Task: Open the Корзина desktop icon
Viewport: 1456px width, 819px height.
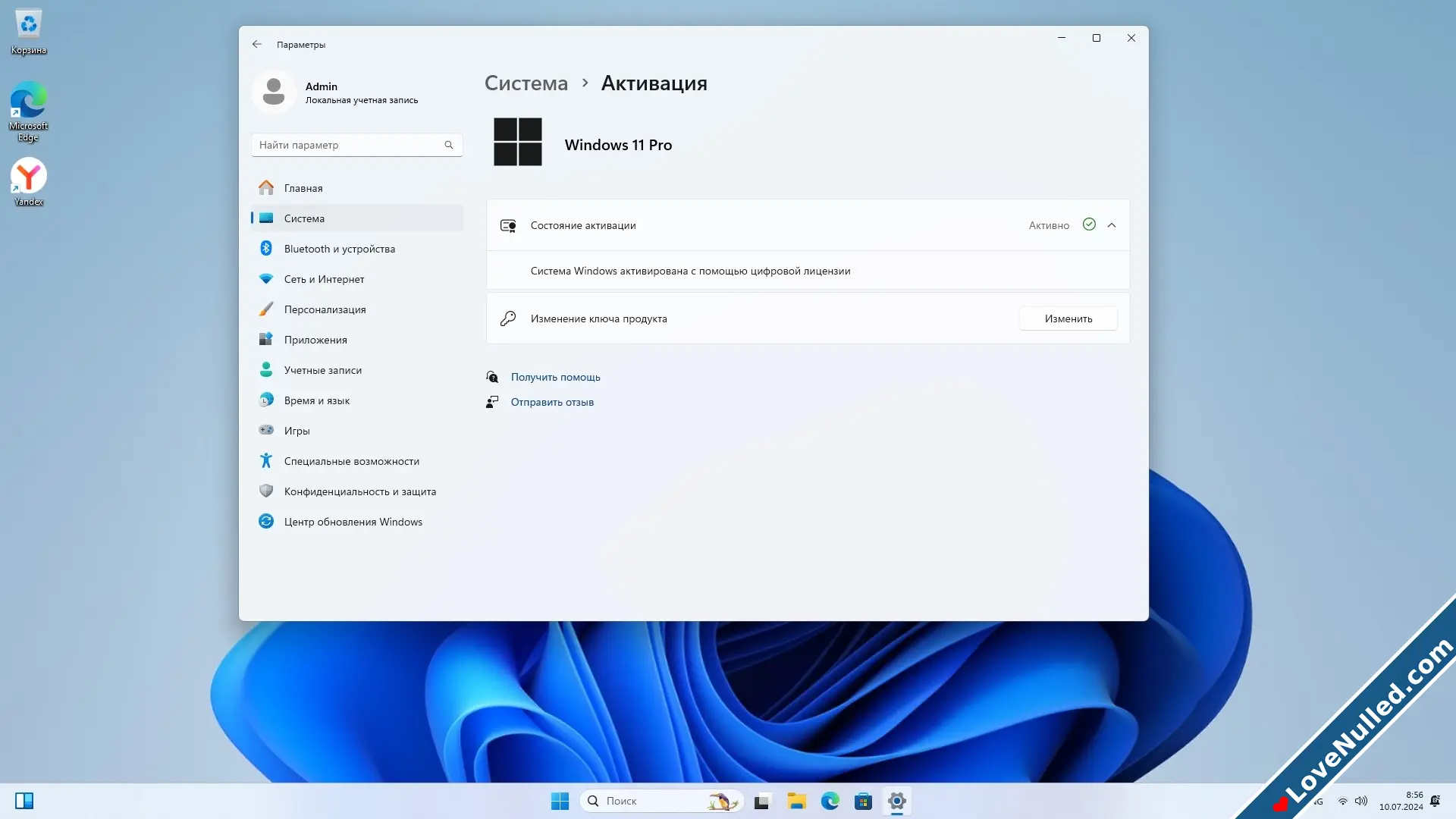Action: click(29, 32)
